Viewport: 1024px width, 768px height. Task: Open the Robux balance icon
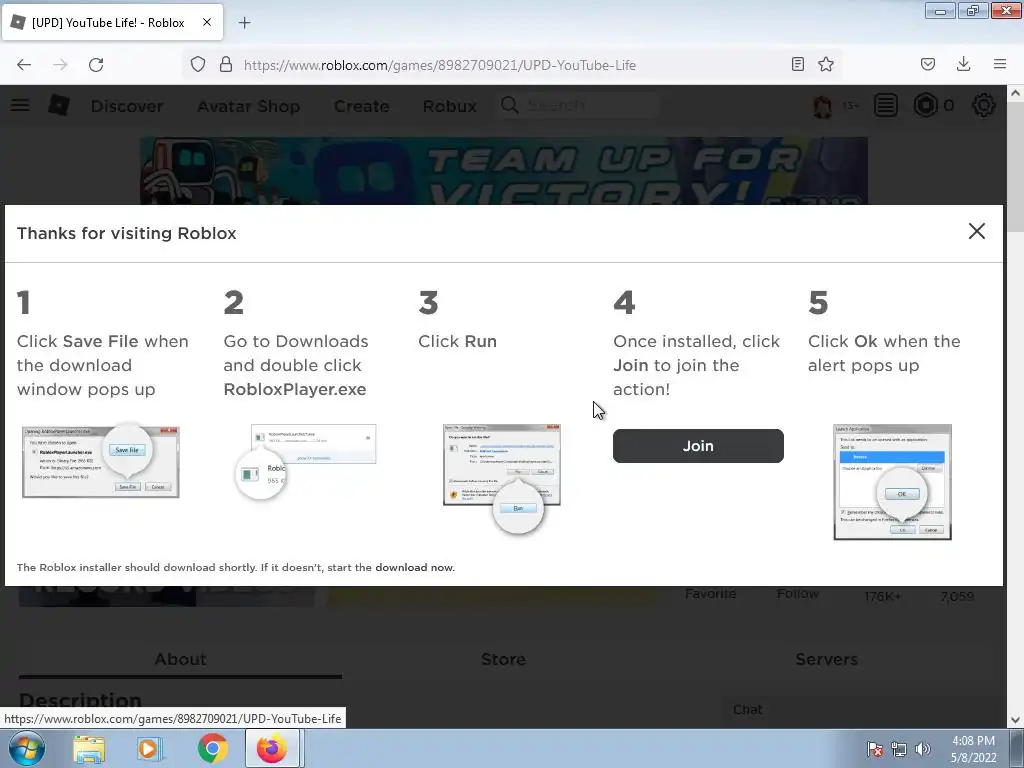(925, 105)
